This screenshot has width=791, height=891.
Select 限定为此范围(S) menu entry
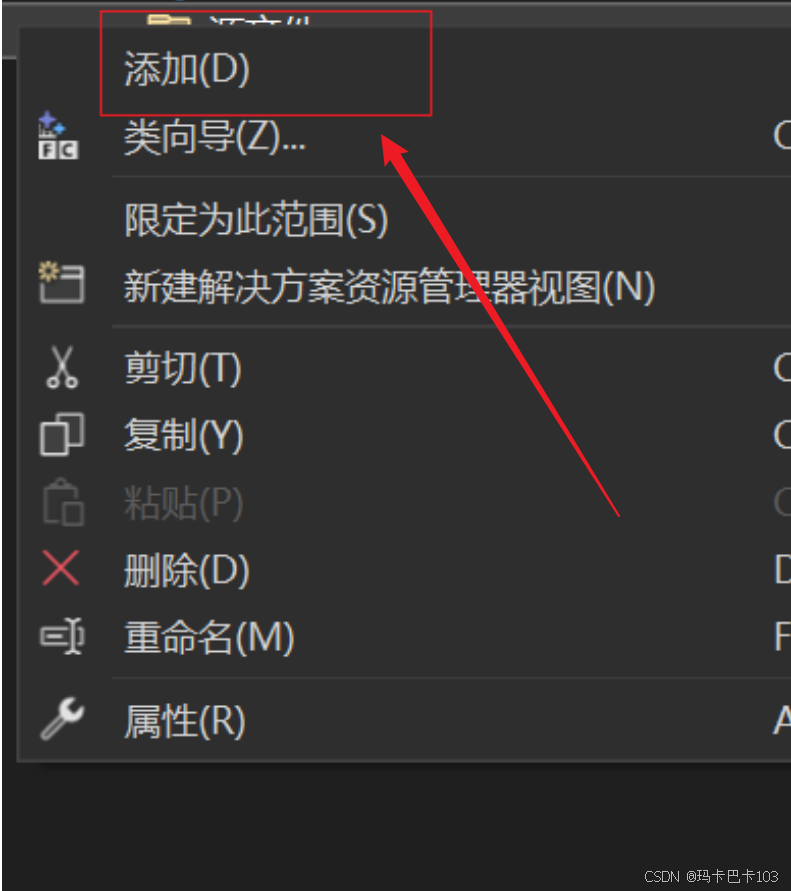click(256, 219)
